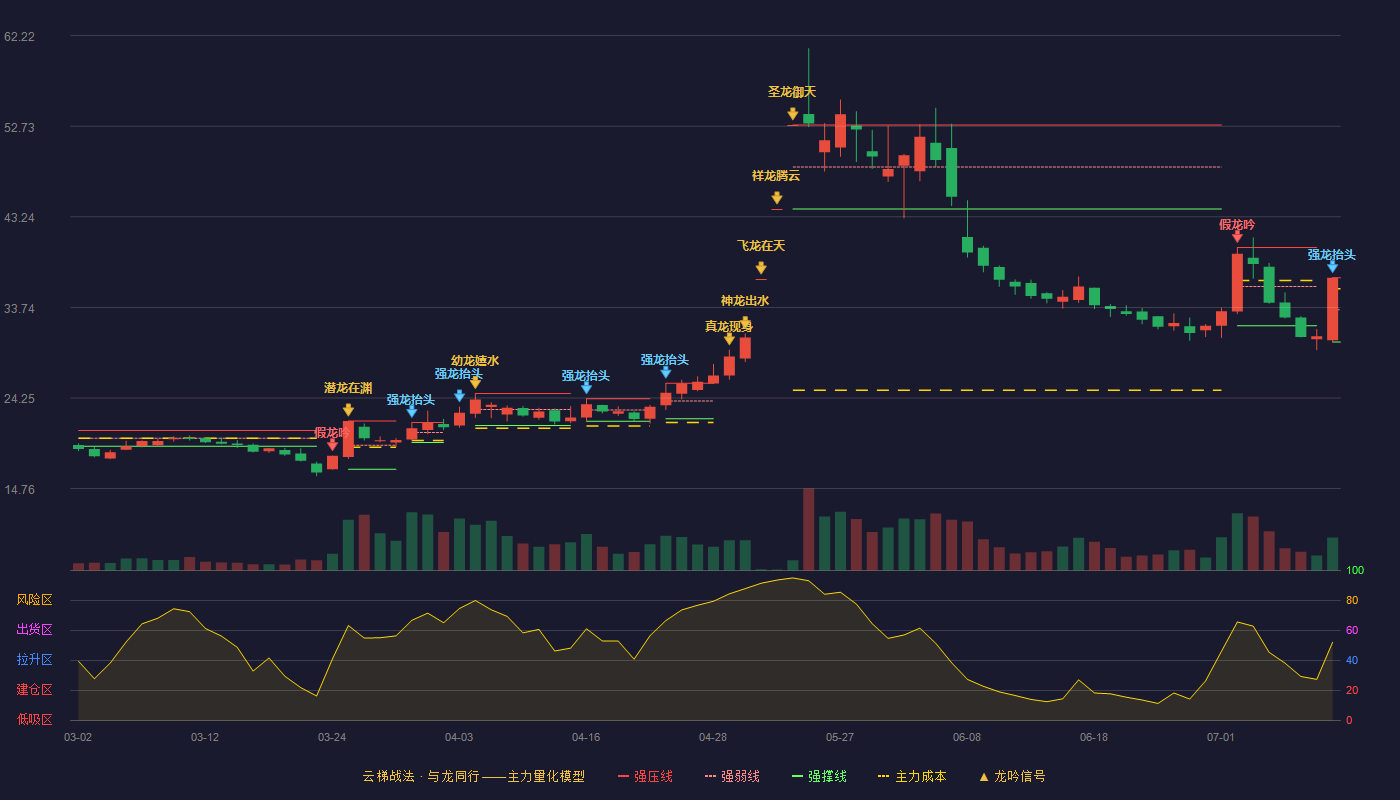Click the 强龙抬头 label right of 假龙吟 near 03-24
The width and height of the screenshot is (1400, 800).
pyautogui.click(x=411, y=400)
